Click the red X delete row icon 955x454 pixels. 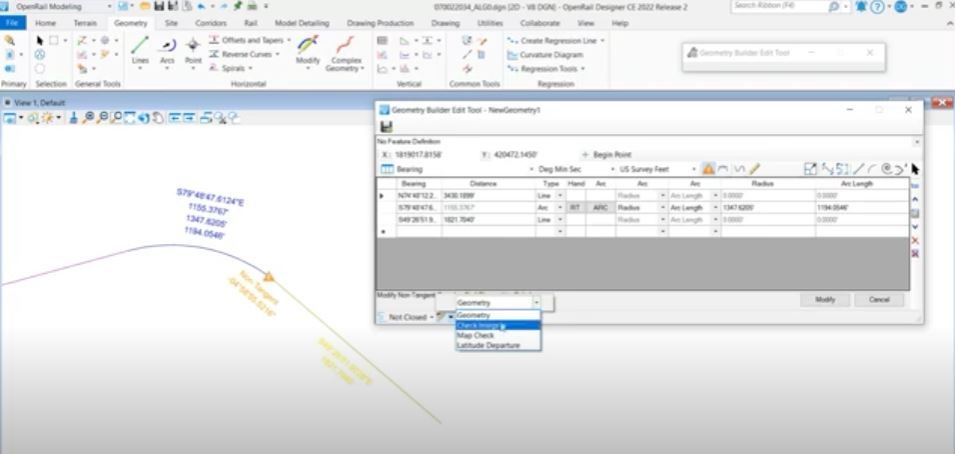pyautogui.click(x=915, y=241)
